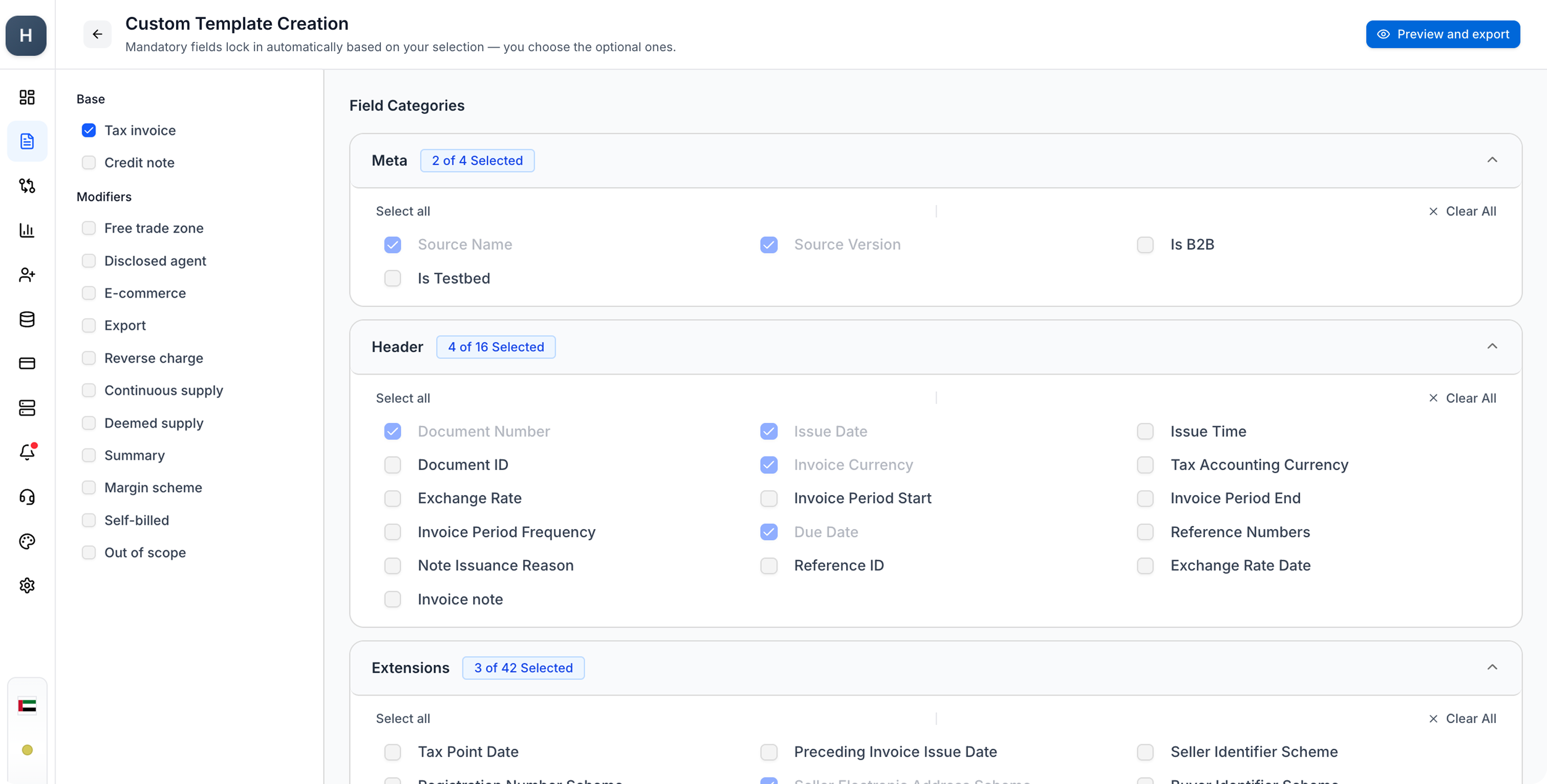This screenshot has height=784, width=1547.
Task: Select all fields in Meta section
Action: (x=403, y=211)
